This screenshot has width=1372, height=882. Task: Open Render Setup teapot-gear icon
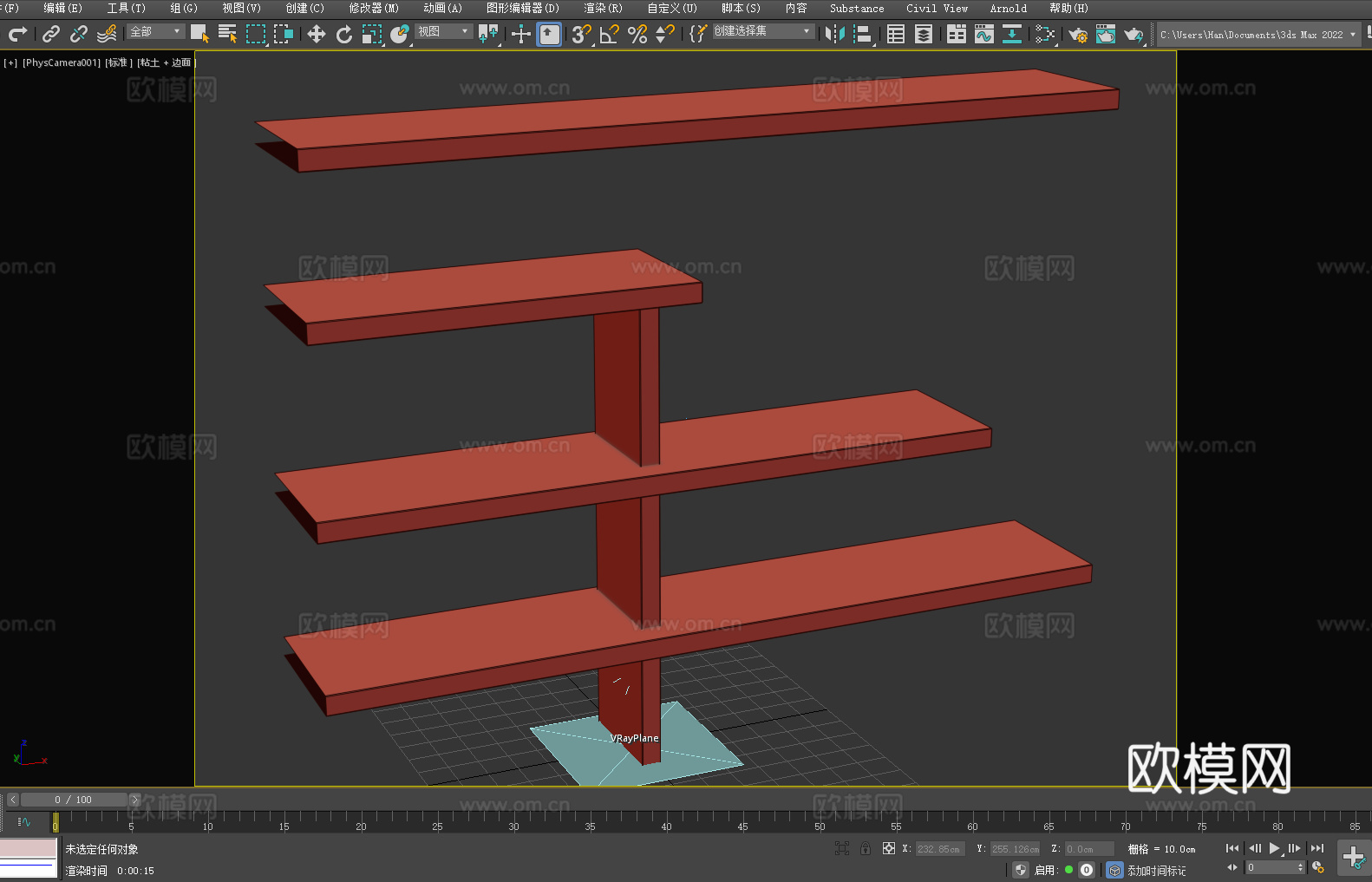[1078, 34]
